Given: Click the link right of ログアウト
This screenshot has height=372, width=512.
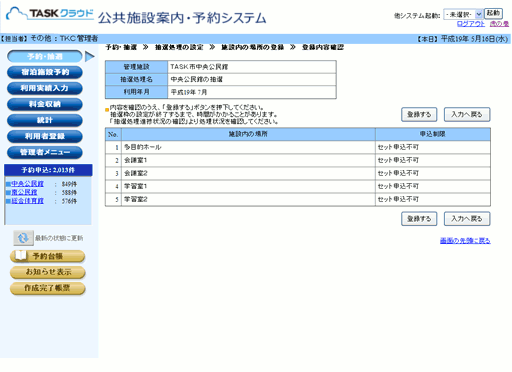Looking at the screenshot, I should pos(499,24).
